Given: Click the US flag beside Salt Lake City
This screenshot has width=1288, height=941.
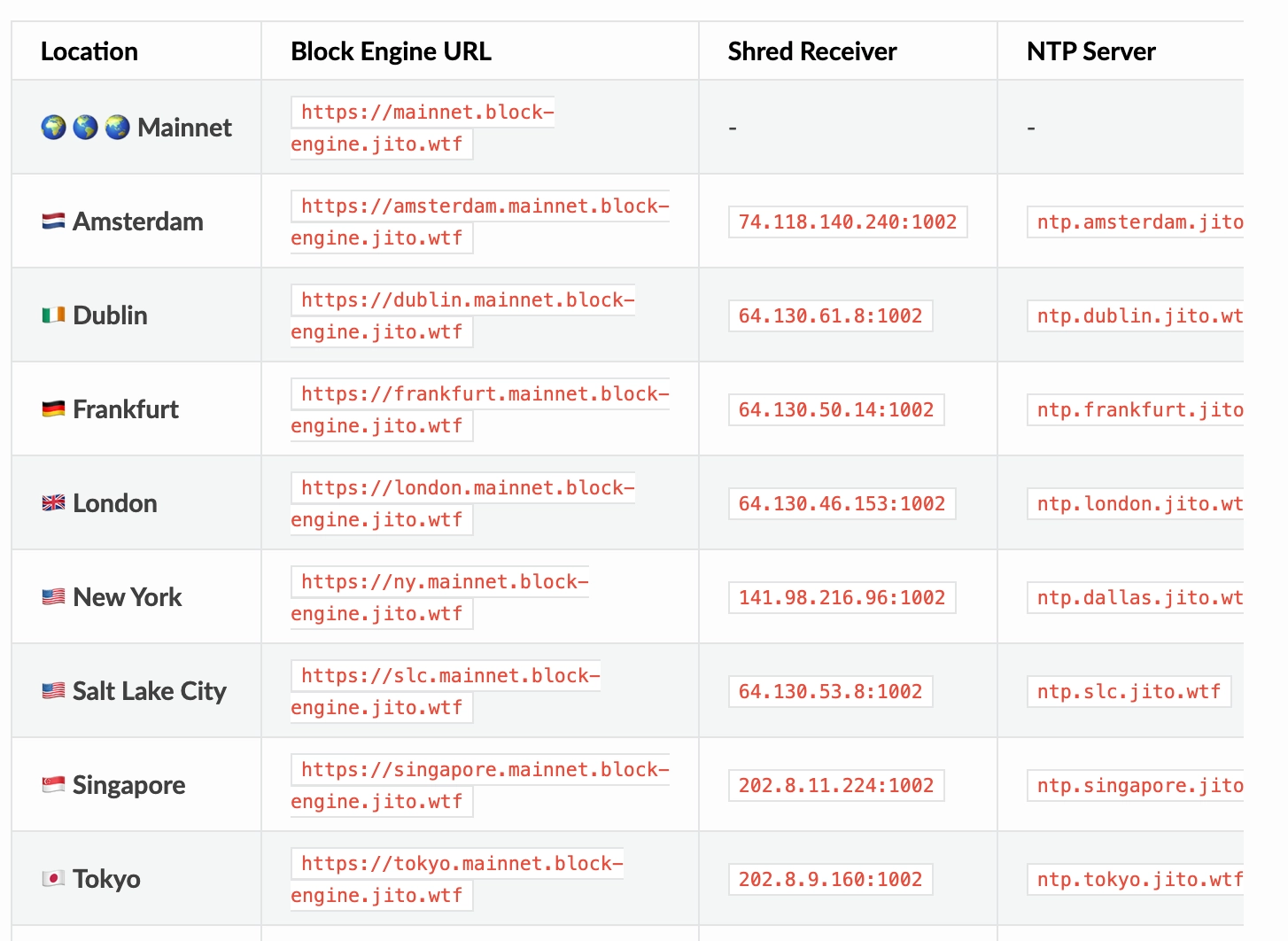Looking at the screenshot, I should [x=53, y=691].
